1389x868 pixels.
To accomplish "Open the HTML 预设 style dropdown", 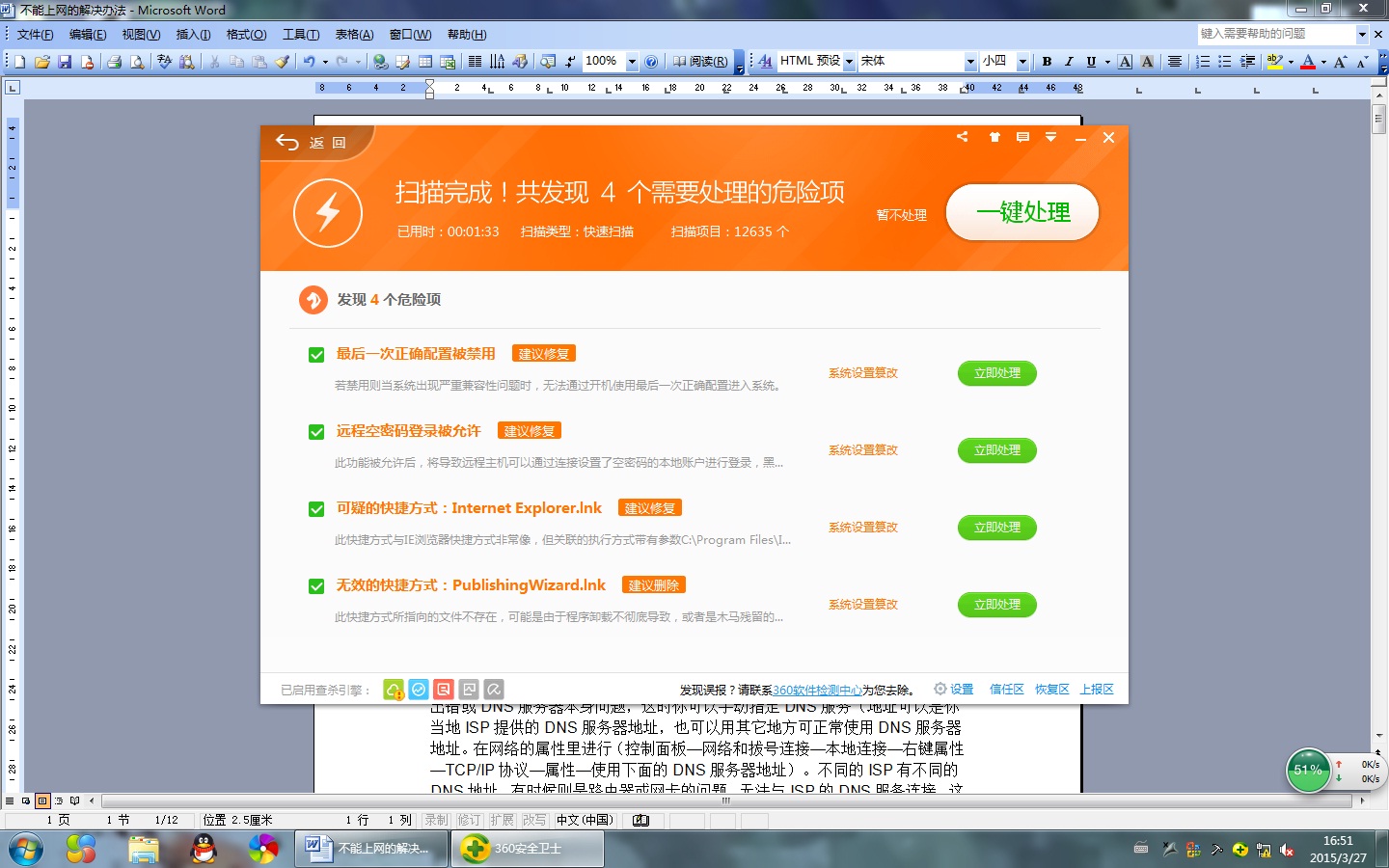I will point(849,62).
